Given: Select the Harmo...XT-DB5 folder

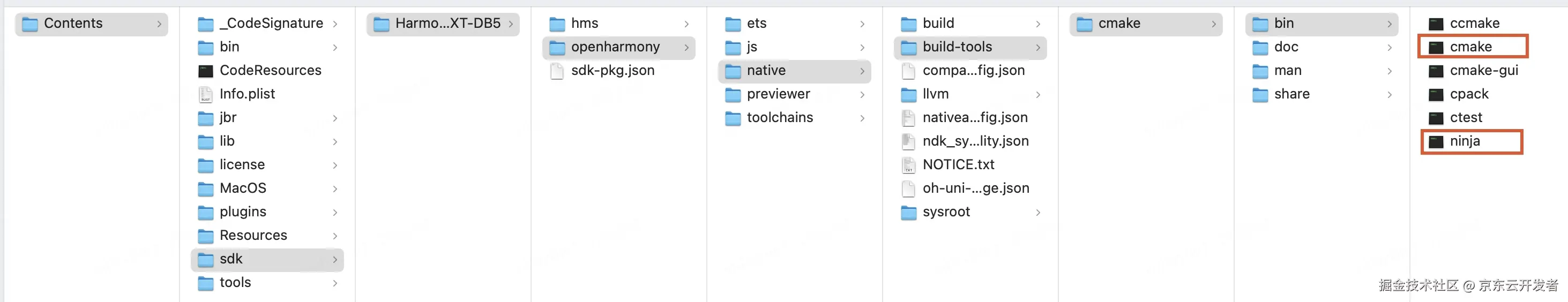Looking at the screenshot, I should [447, 24].
